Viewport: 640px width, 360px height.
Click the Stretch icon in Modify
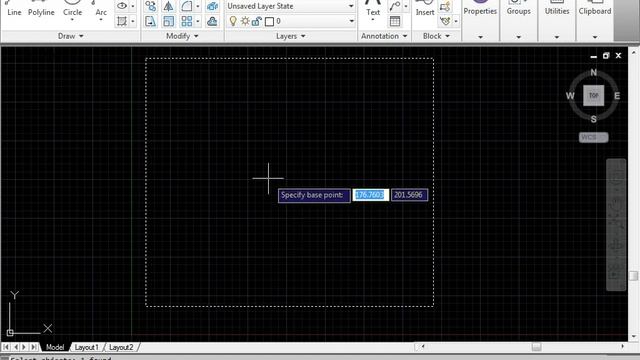(151, 21)
